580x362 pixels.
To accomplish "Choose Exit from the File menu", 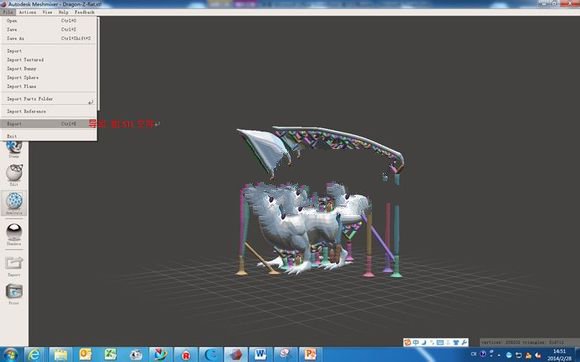I will pos(48,136).
